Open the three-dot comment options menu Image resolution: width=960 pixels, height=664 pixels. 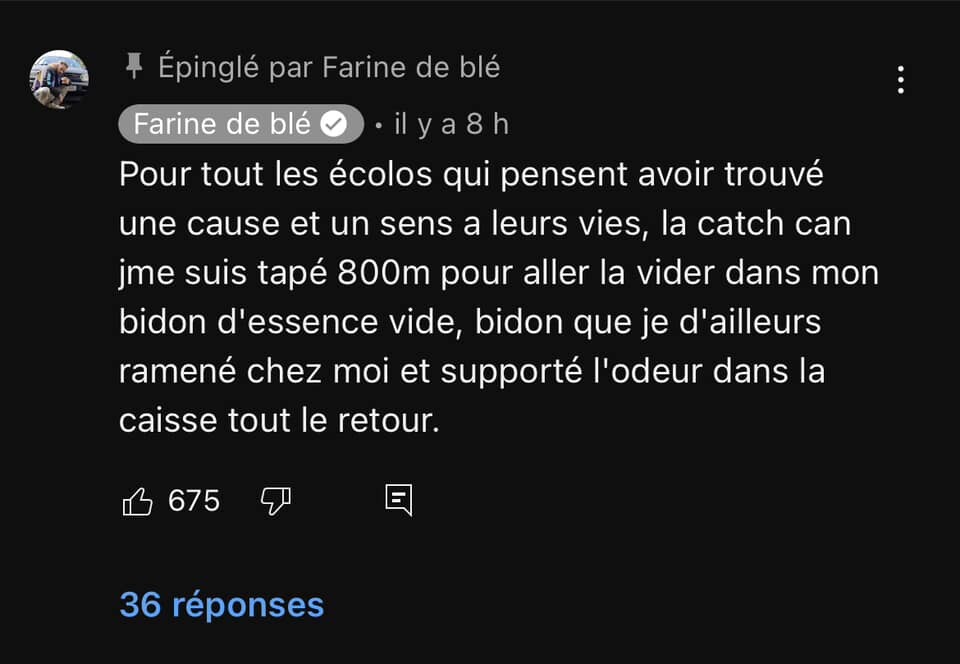(901, 80)
